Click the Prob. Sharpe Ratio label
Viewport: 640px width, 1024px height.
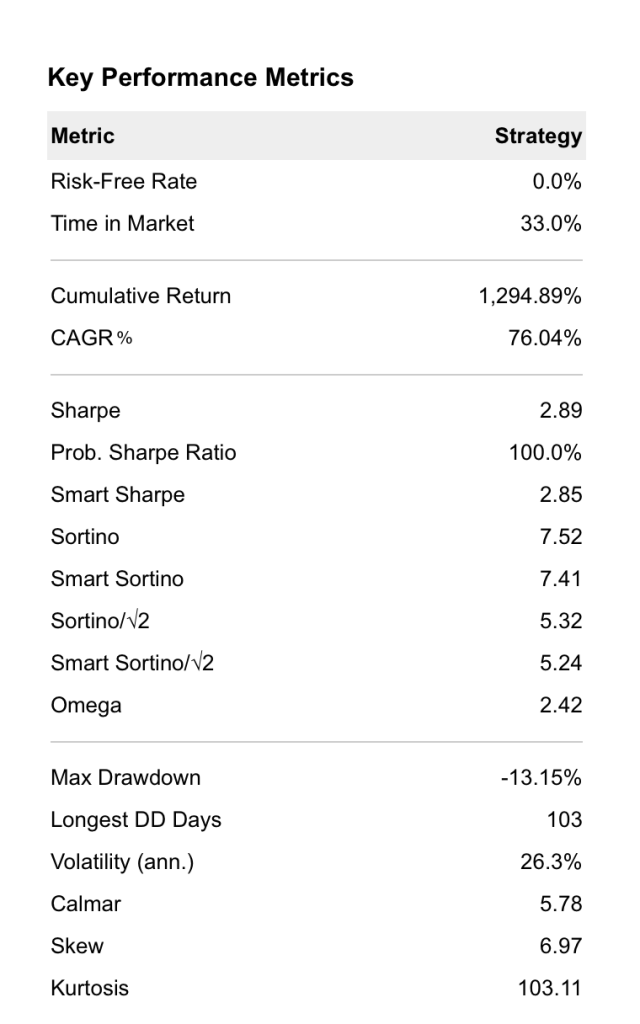tap(144, 453)
